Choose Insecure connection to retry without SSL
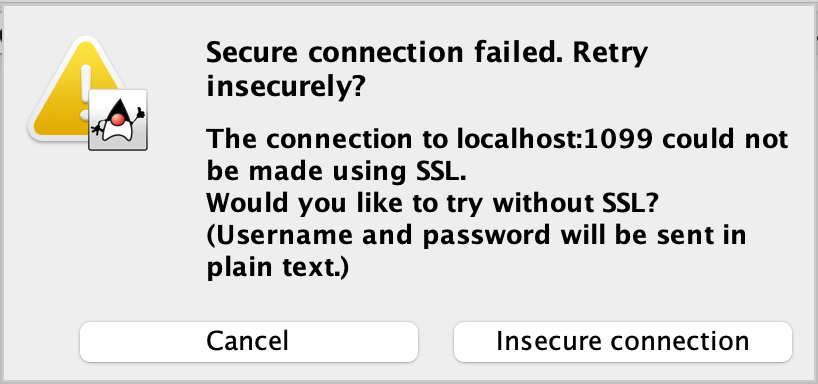The width and height of the screenshot is (818, 384). click(623, 342)
